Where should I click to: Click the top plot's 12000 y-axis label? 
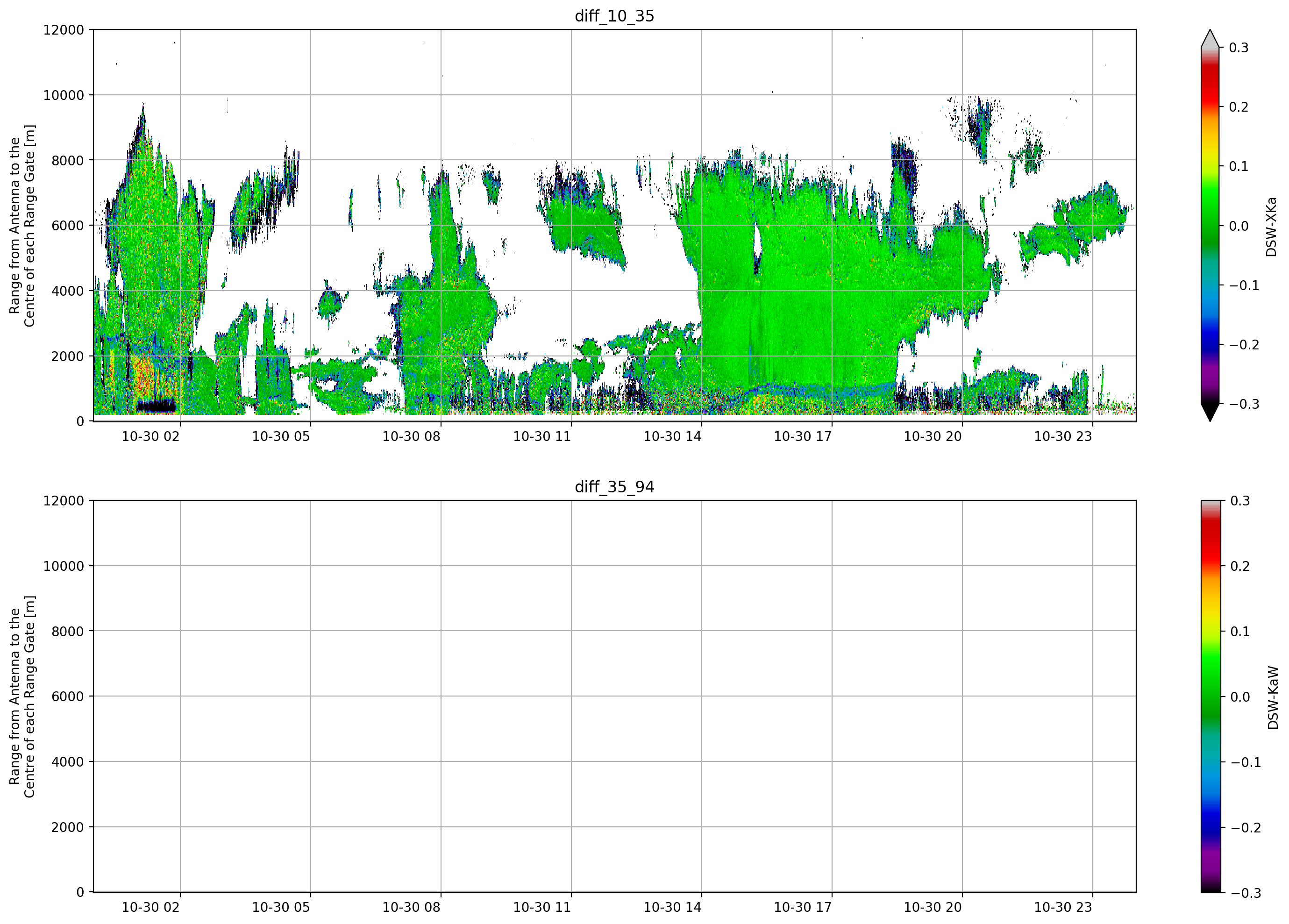tap(64, 29)
